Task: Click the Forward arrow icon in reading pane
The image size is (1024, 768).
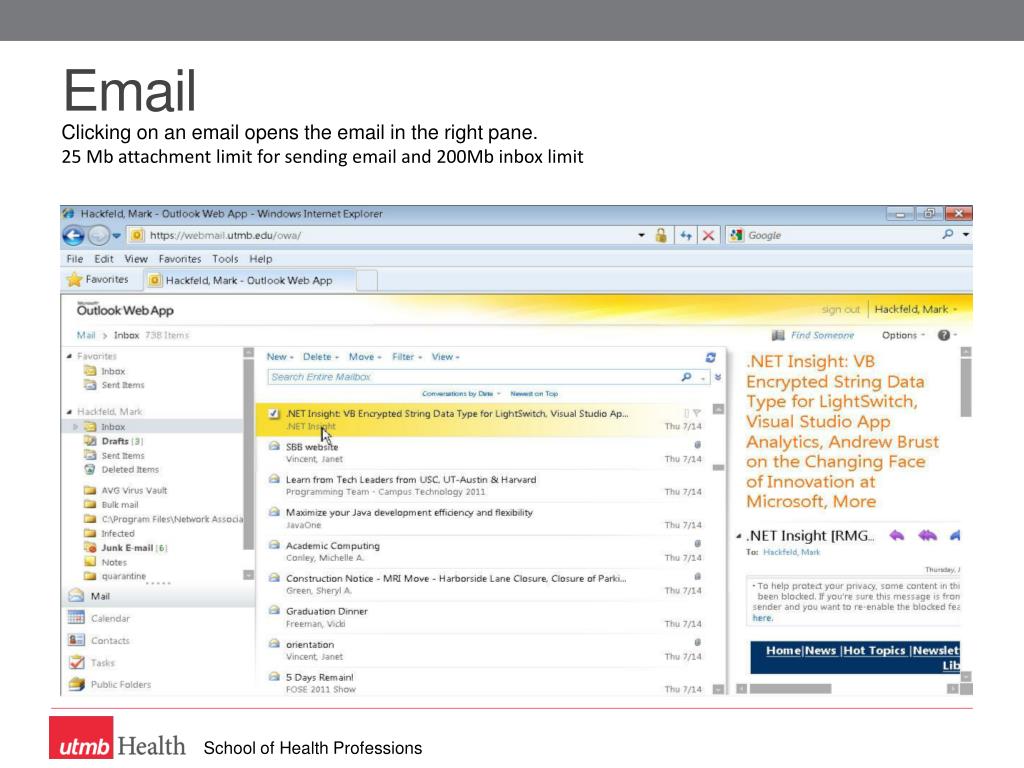Action: tap(955, 536)
